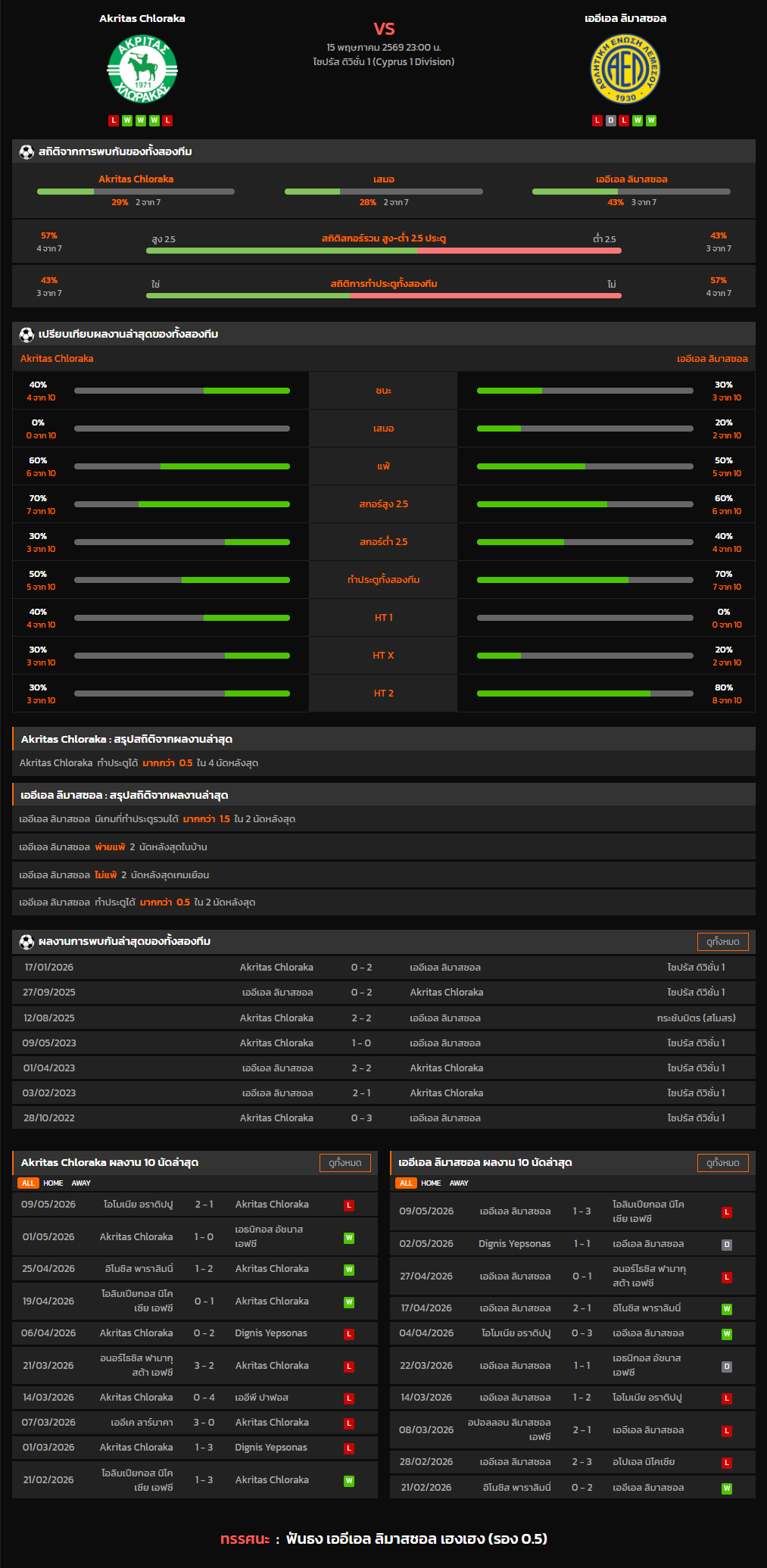This screenshot has height=1568, width=767.
Task: Click D badge for 22/03/2026 AEL match
Action: 727,1367
